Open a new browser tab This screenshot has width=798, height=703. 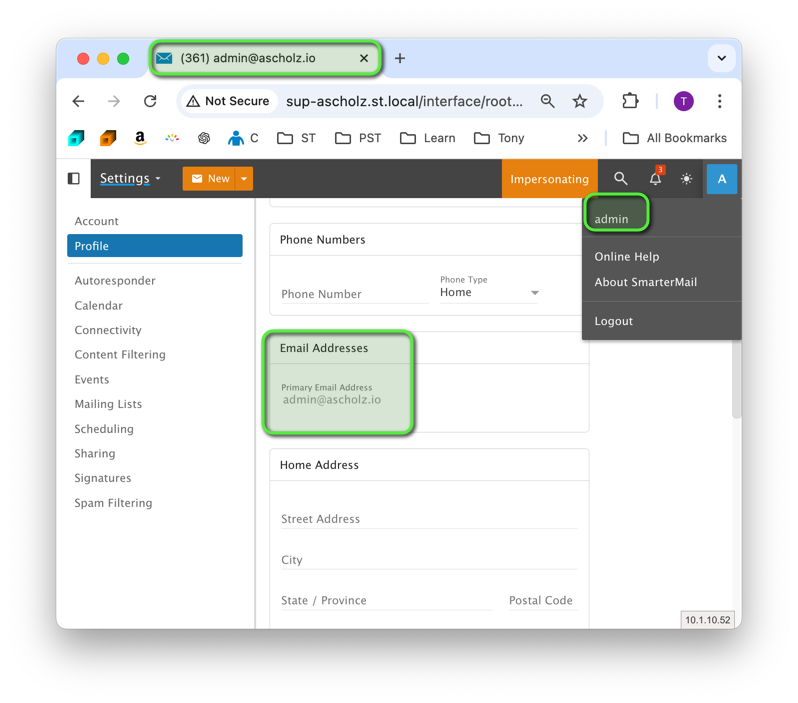pyautogui.click(x=400, y=58)
